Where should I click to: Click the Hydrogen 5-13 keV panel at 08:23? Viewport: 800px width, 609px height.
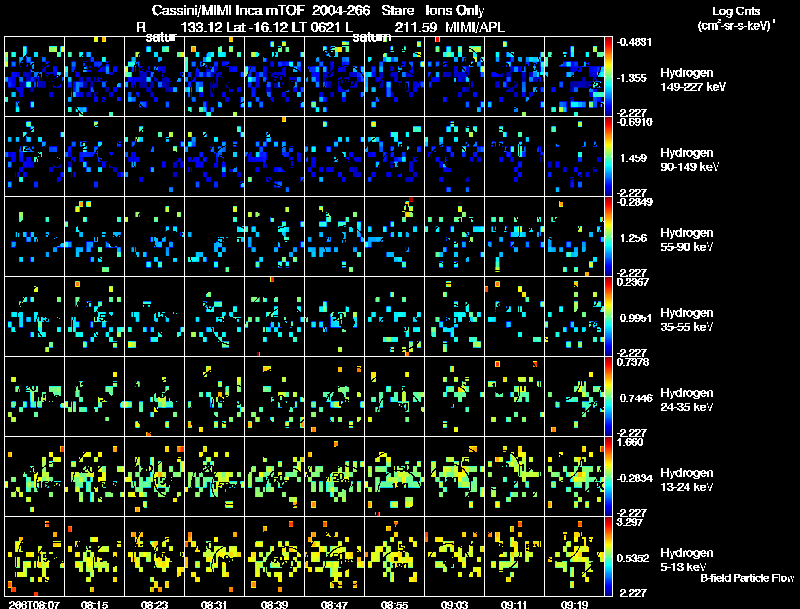coord(155,556)
